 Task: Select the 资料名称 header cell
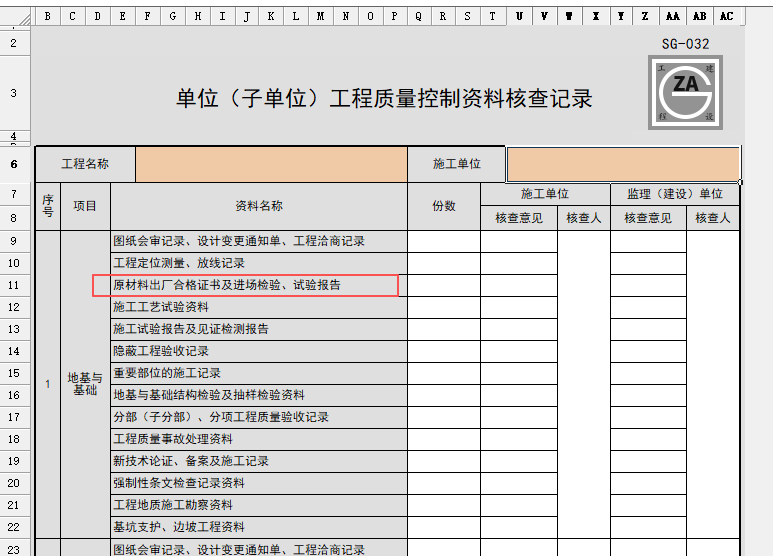258,206
